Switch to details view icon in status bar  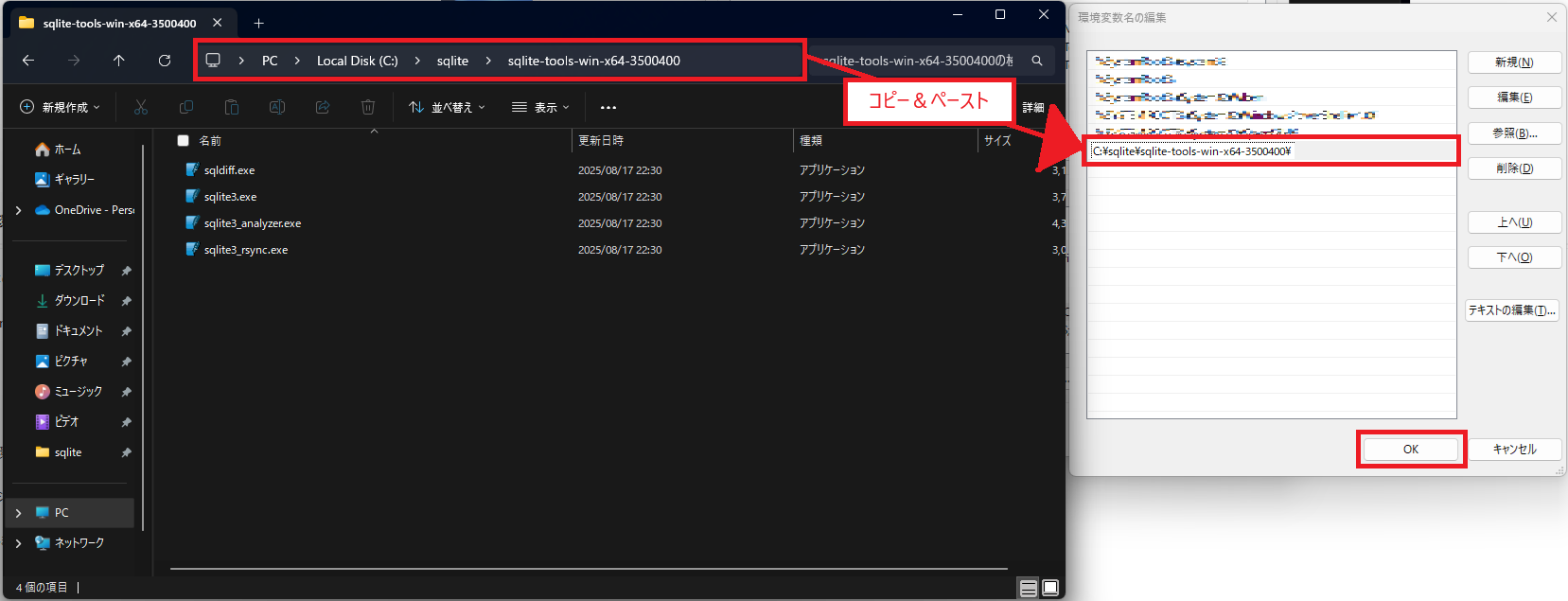point(1029,589)
